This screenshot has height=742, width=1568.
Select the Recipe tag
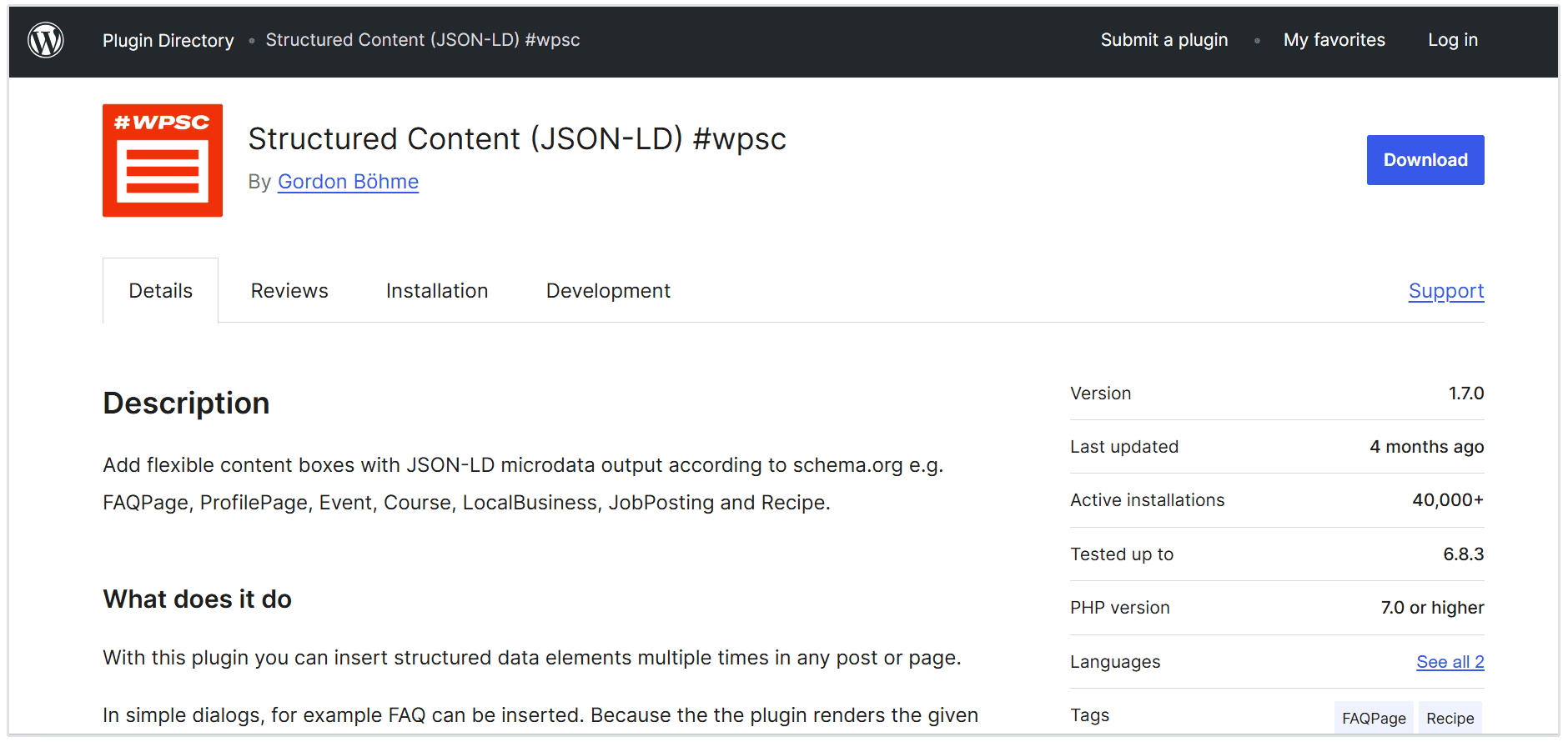1450,718
